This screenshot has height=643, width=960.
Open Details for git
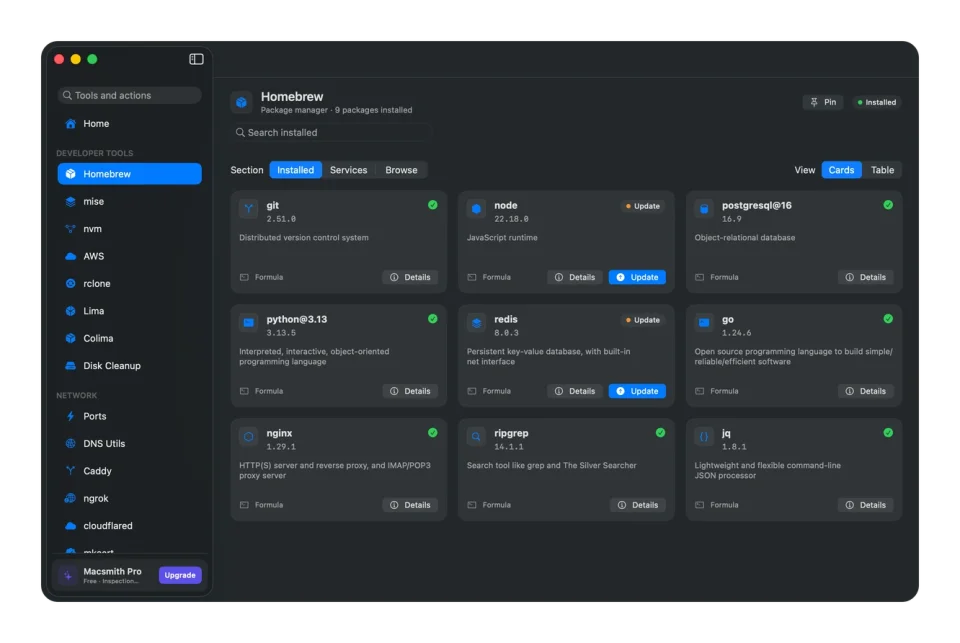point(410,277)
